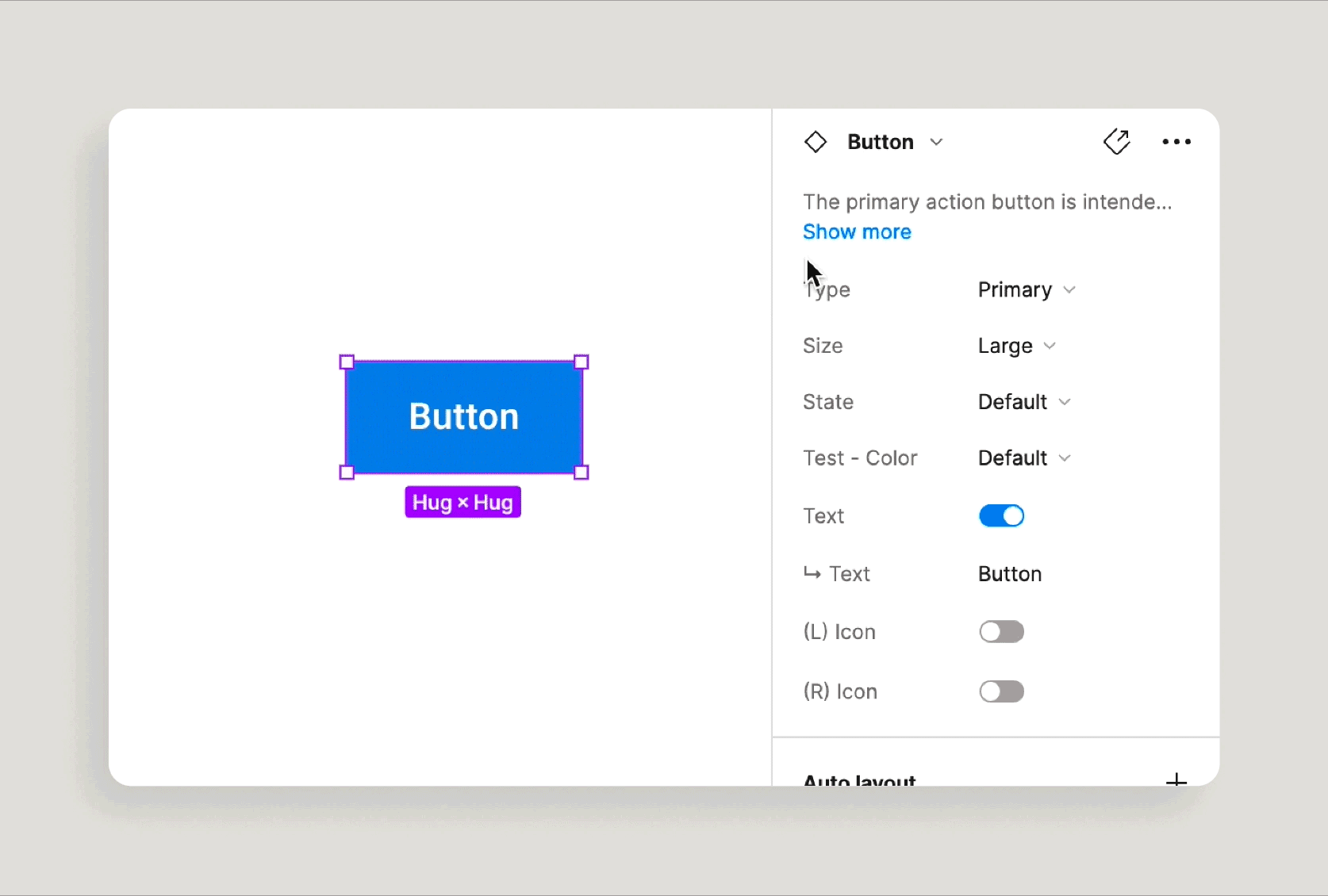Open the Type dropdown showing Primary
1328x896 pixels.
pos(1027,289)
